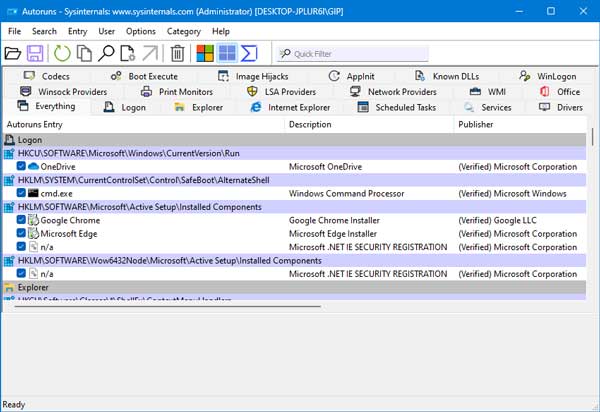600x412 pixels.
Task: Click the Entry Properties page icon
Action: [x=128, y=53]
